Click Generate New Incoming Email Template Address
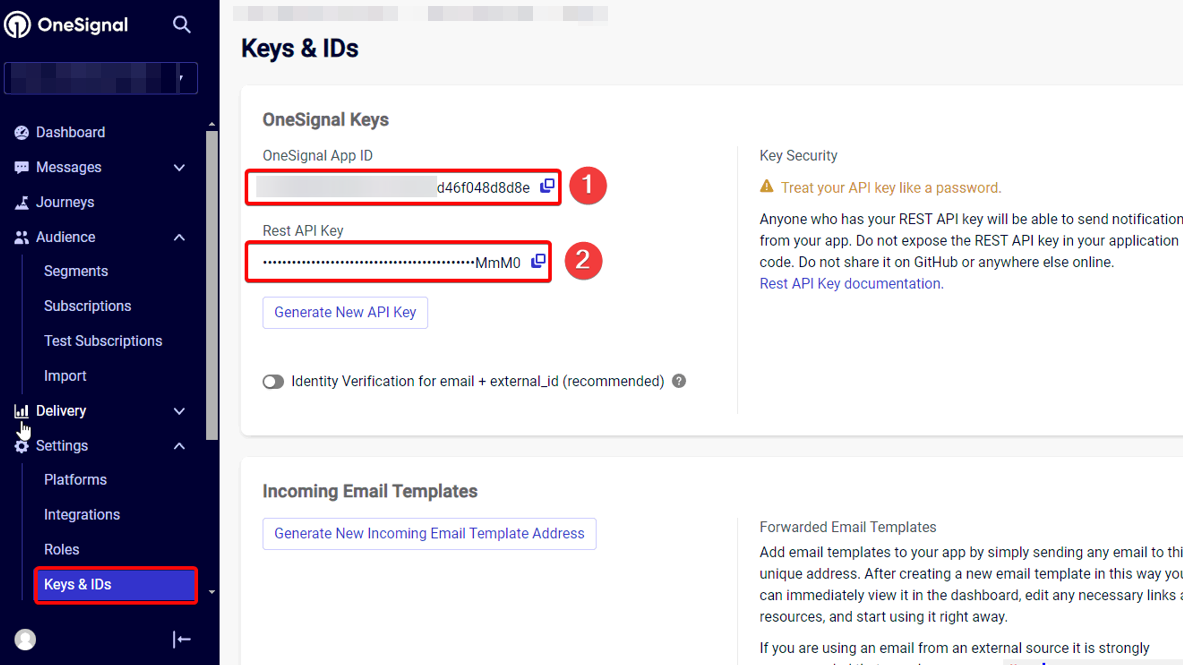This screenshot has width=1183, height=665. pos(429,534)
